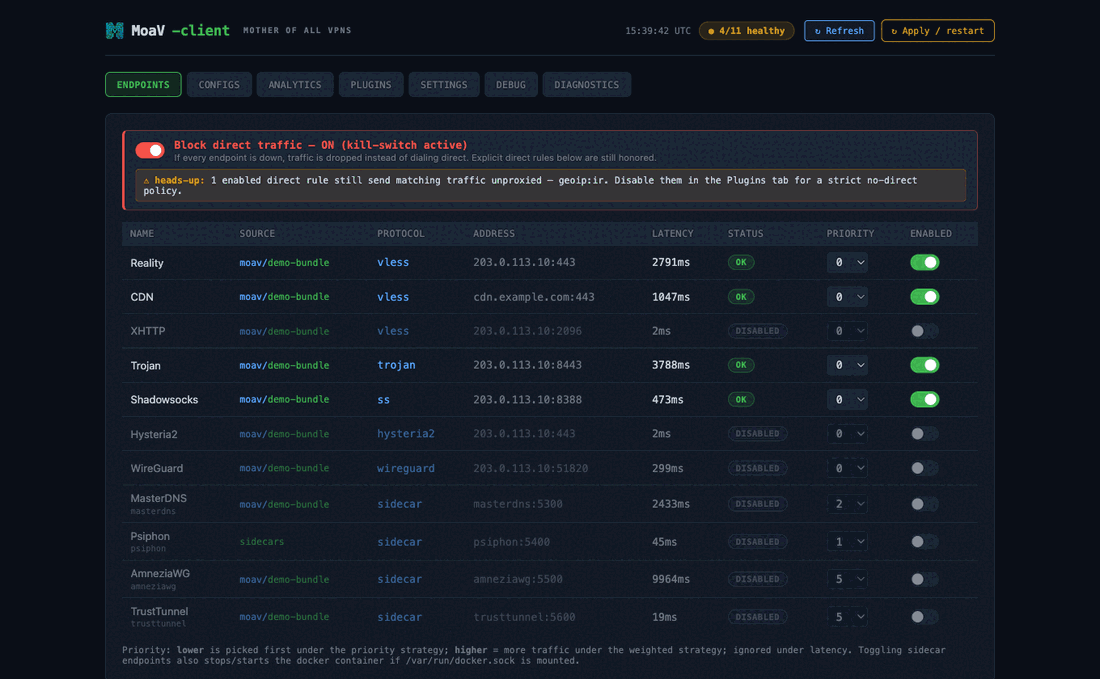Click the latency value '2791ms'
The width and height of the screenshot is (1100, 679).
point(671,262)
